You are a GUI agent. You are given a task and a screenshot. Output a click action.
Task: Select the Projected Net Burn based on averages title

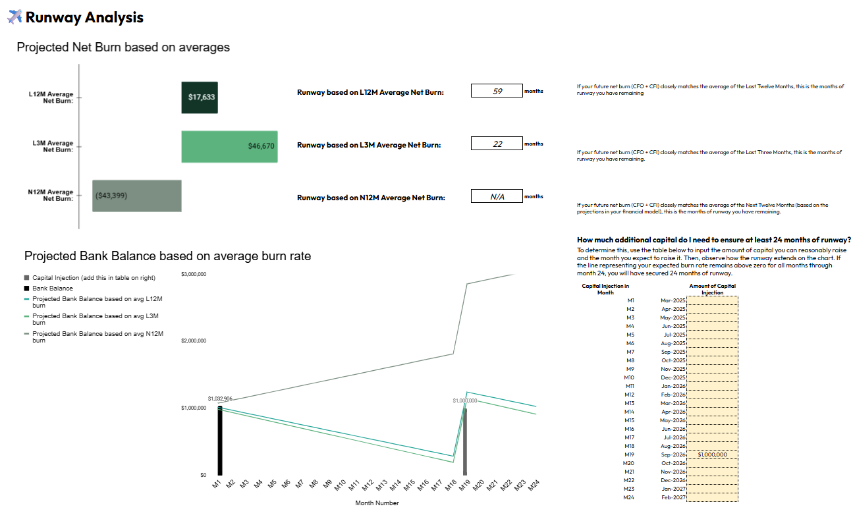pos(123,47)
